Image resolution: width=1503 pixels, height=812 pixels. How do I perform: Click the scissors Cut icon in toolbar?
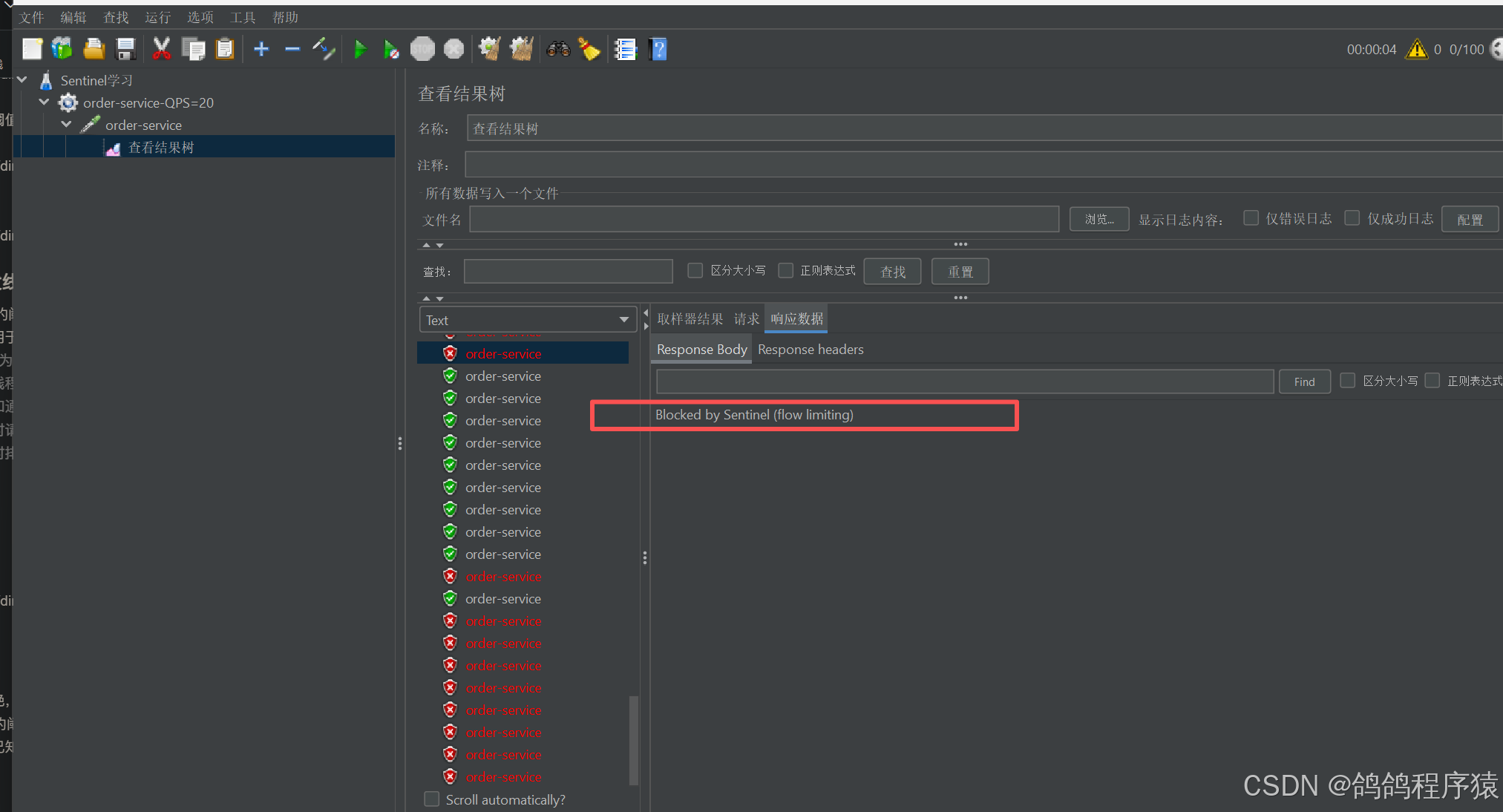161,50
